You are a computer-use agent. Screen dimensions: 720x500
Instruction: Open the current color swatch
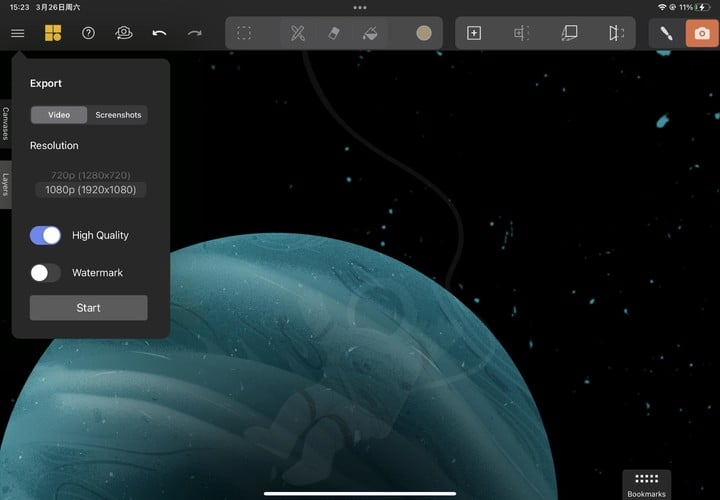coord(423,33)
